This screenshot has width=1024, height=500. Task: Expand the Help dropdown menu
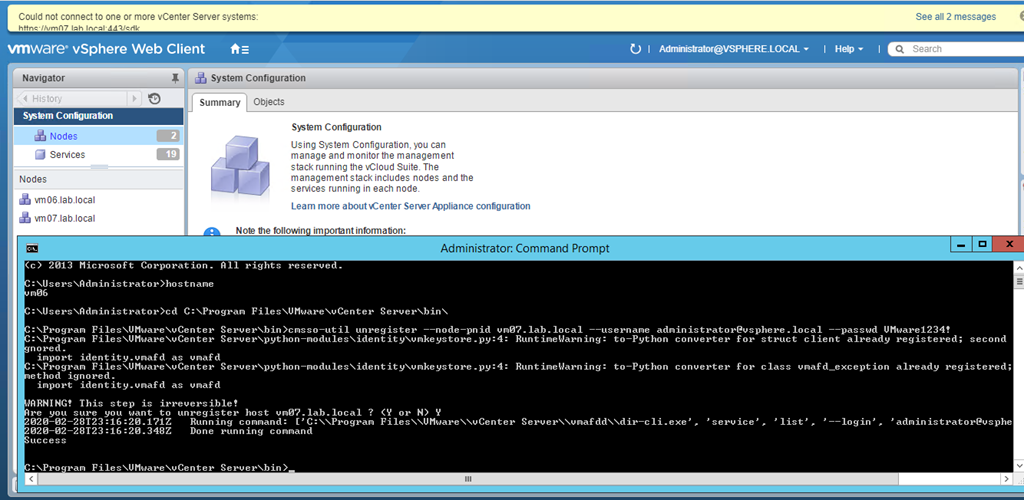[x=849, y=48]
